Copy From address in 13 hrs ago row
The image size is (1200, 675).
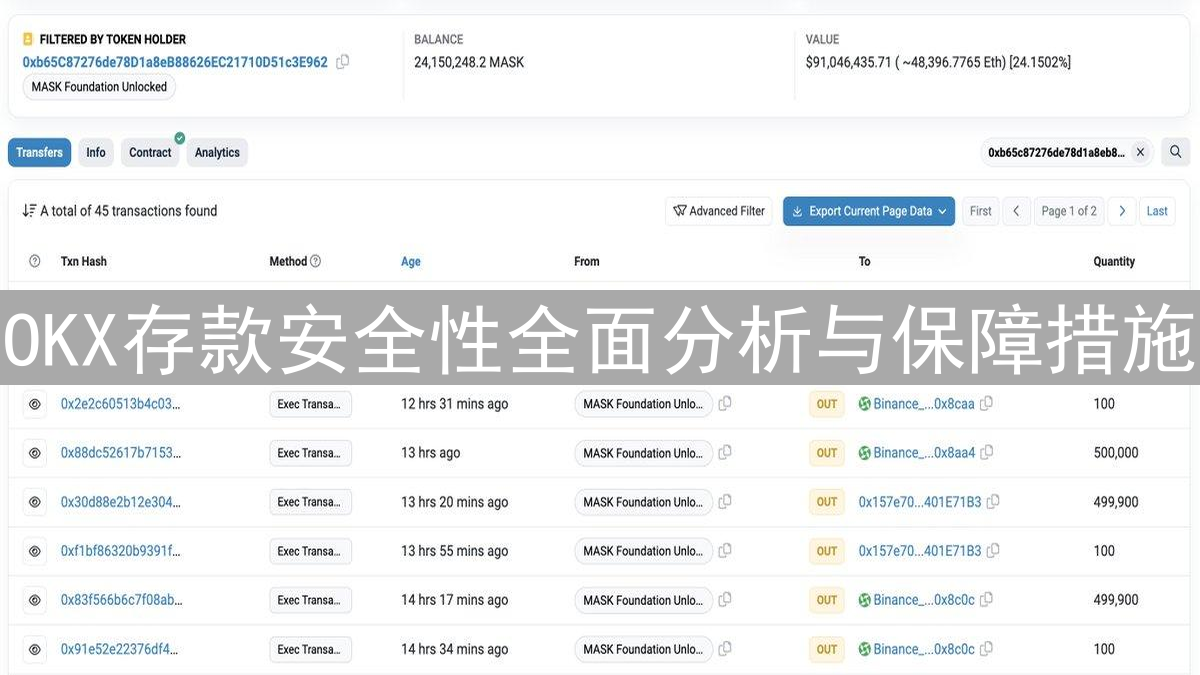(x=725, y=452)
